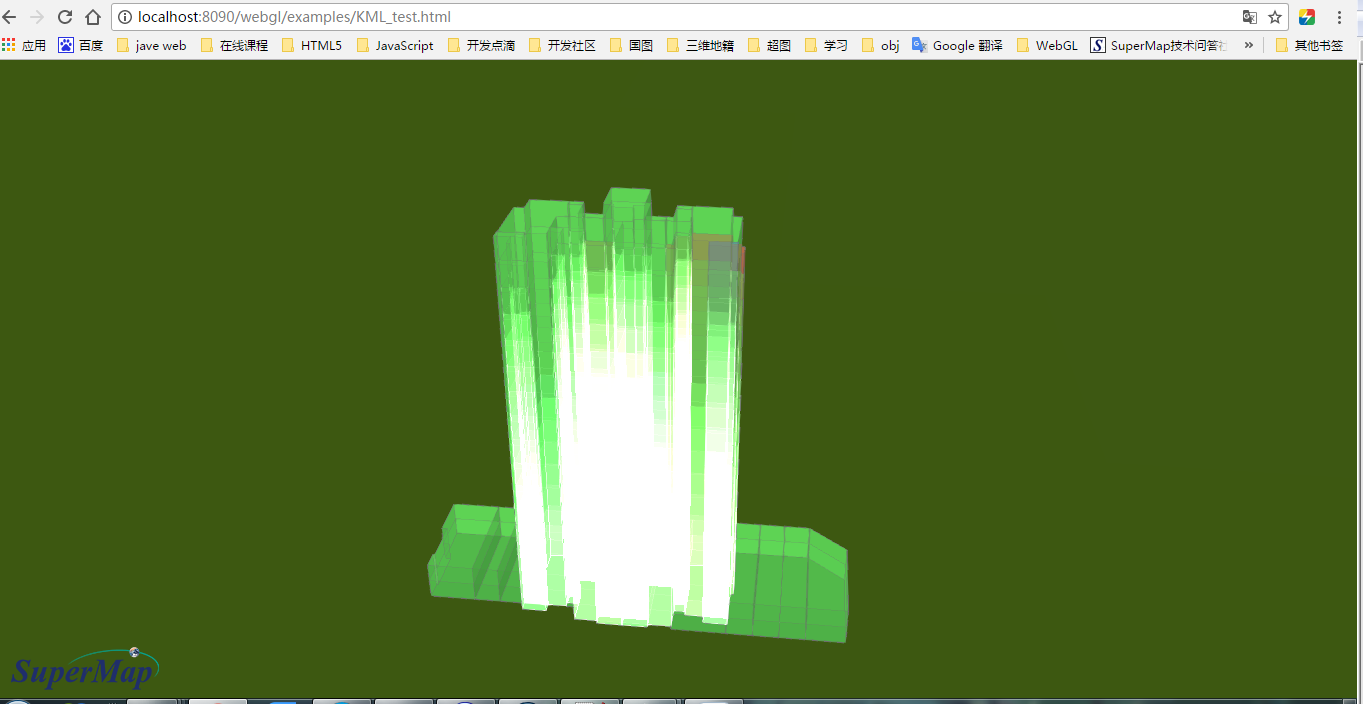This screenshot has height=704, width=1363.
Task: Click the SuperMap logo in the viewer
Action: 85,669
